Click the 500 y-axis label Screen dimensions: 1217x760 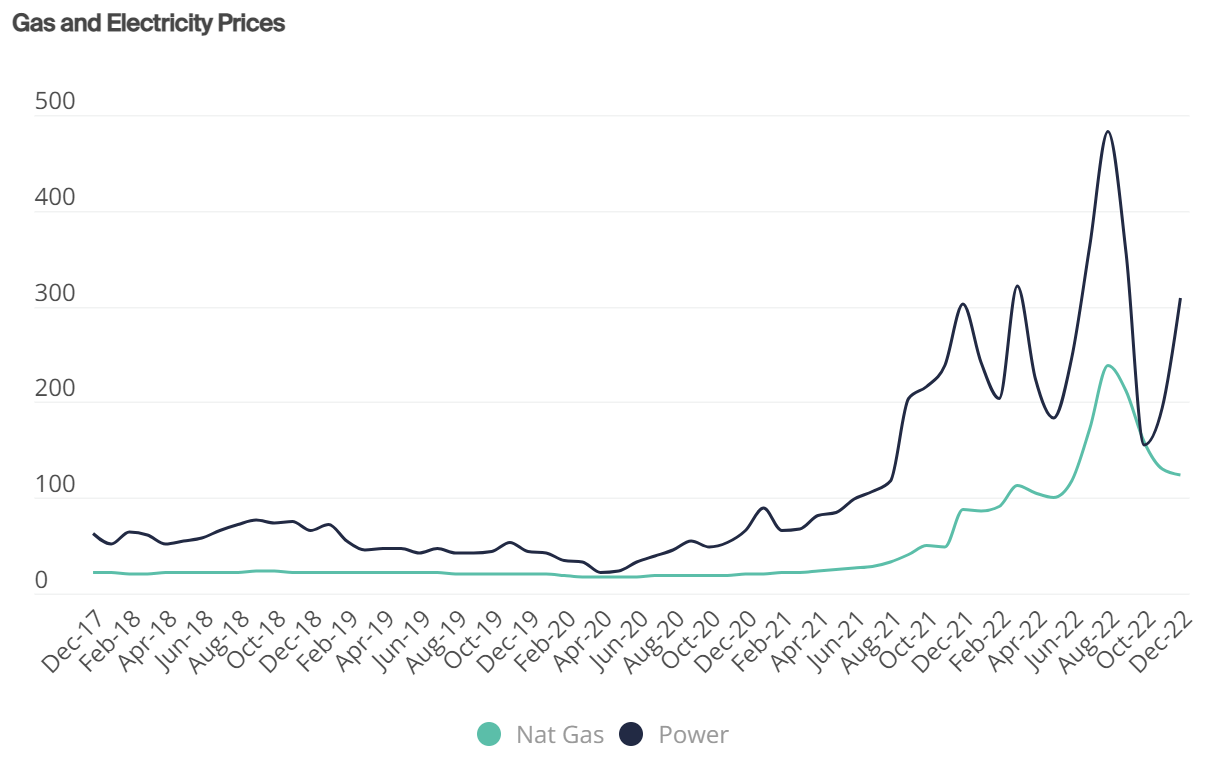click(x=54, y=102)
